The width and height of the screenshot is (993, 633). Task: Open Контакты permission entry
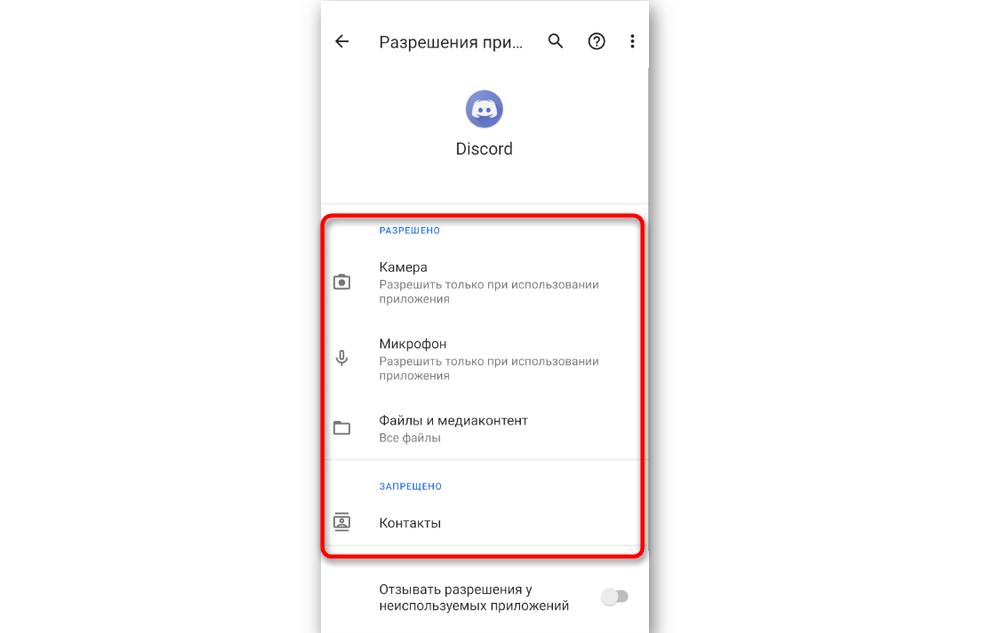(x=484, y=523)
